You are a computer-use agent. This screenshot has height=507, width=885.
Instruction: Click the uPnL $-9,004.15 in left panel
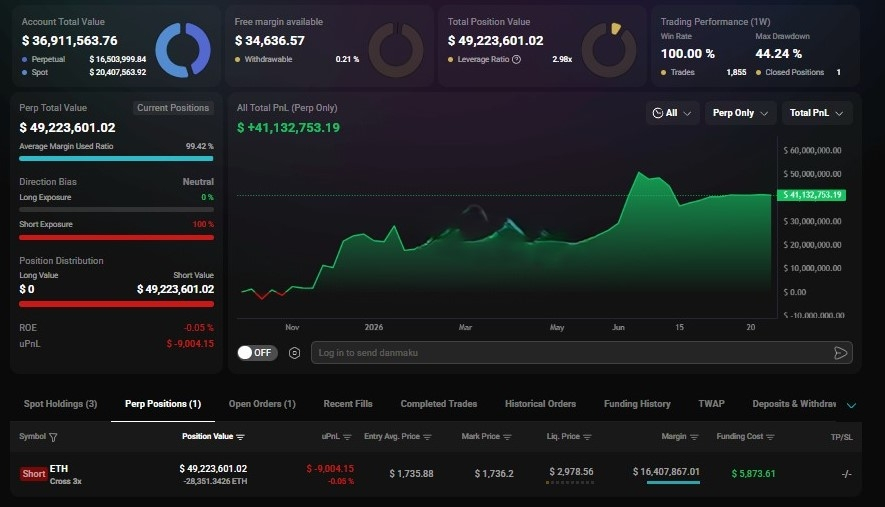click(190, 344)
